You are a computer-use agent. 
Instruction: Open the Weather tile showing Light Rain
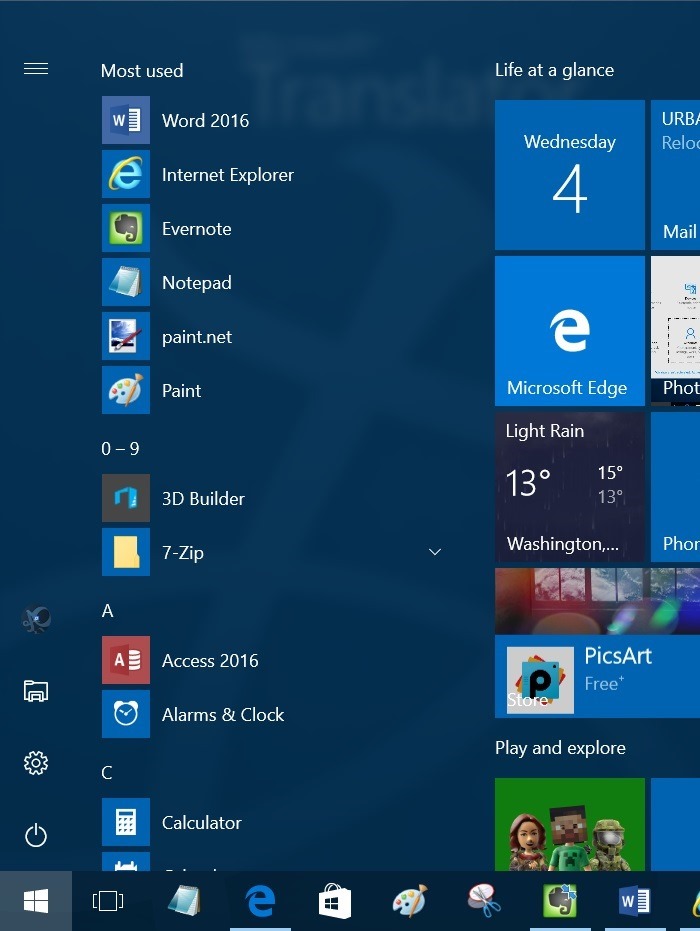[570, 487]
